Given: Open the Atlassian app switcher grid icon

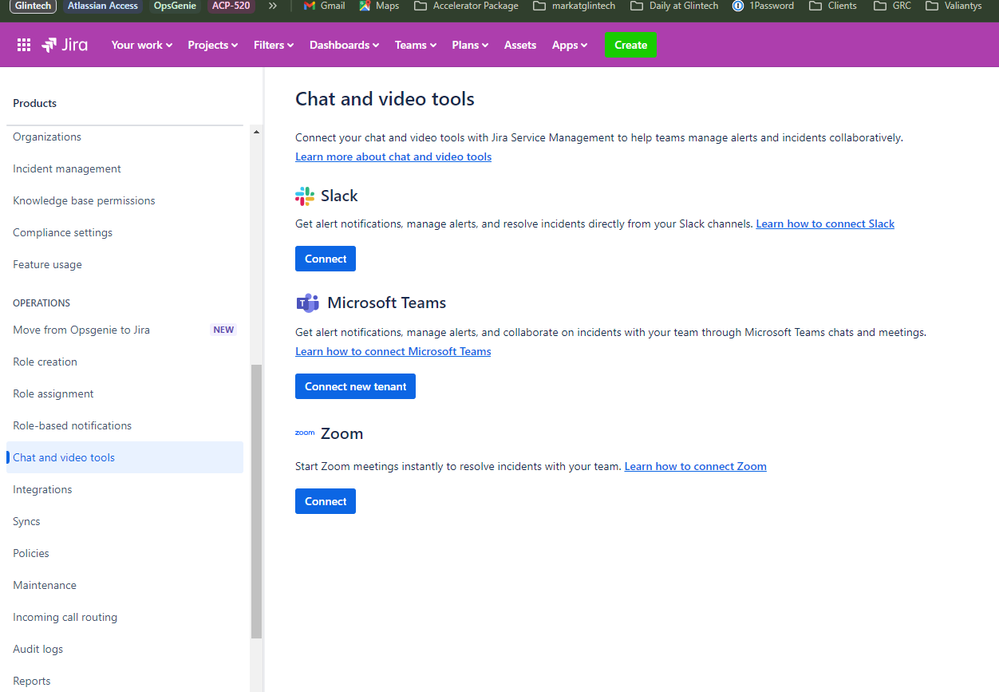Looking at the screenshot, I should pyautogui.click(x=22, y=45).
